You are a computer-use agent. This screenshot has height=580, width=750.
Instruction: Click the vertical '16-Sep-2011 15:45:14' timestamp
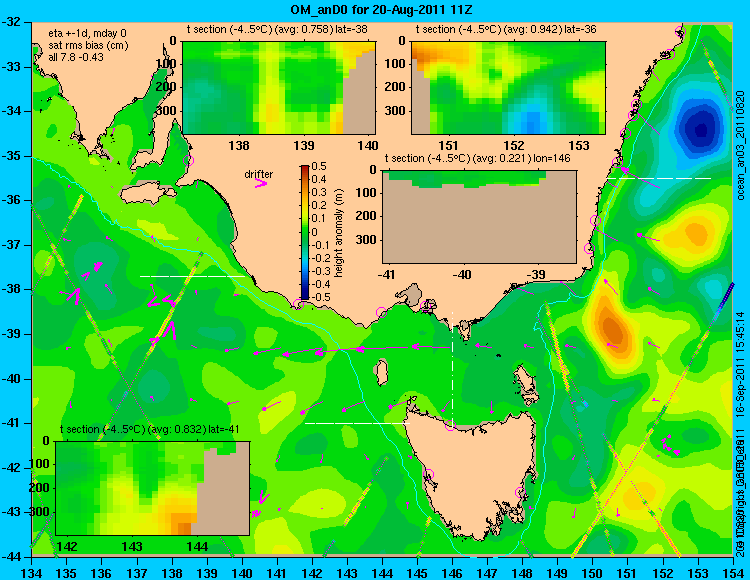coord(739,365)
